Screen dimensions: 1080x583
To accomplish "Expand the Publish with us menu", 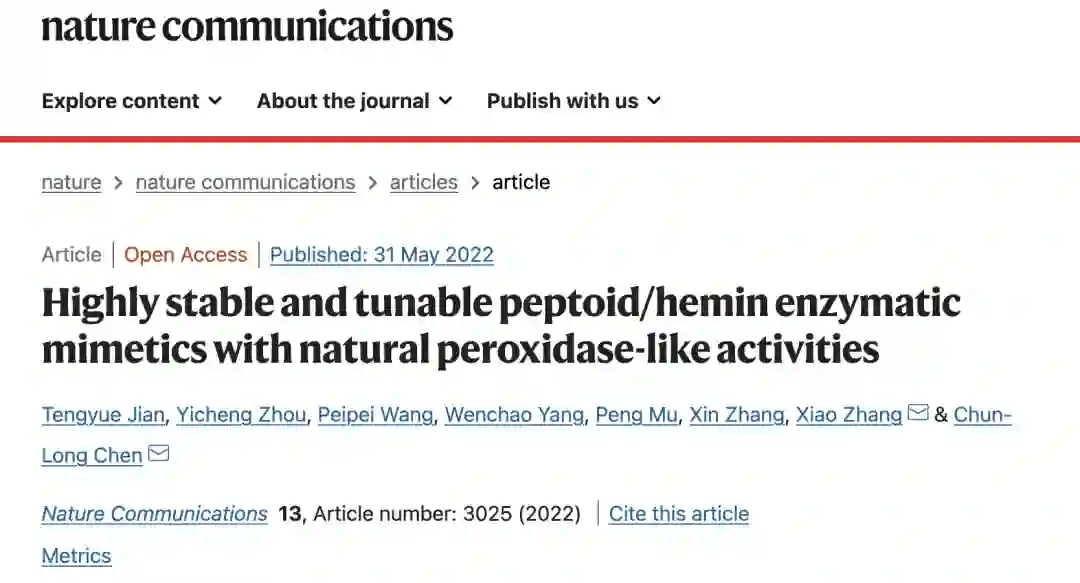I will 573,101.
